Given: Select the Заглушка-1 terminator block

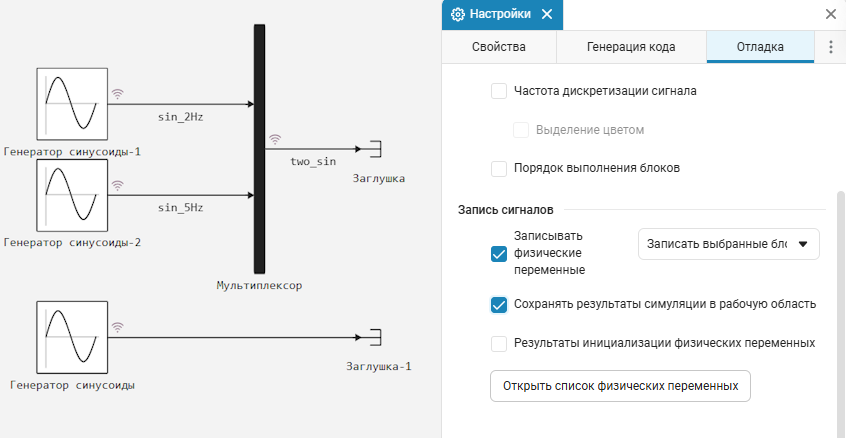Looking at the screenshot, I should [375, 337].
